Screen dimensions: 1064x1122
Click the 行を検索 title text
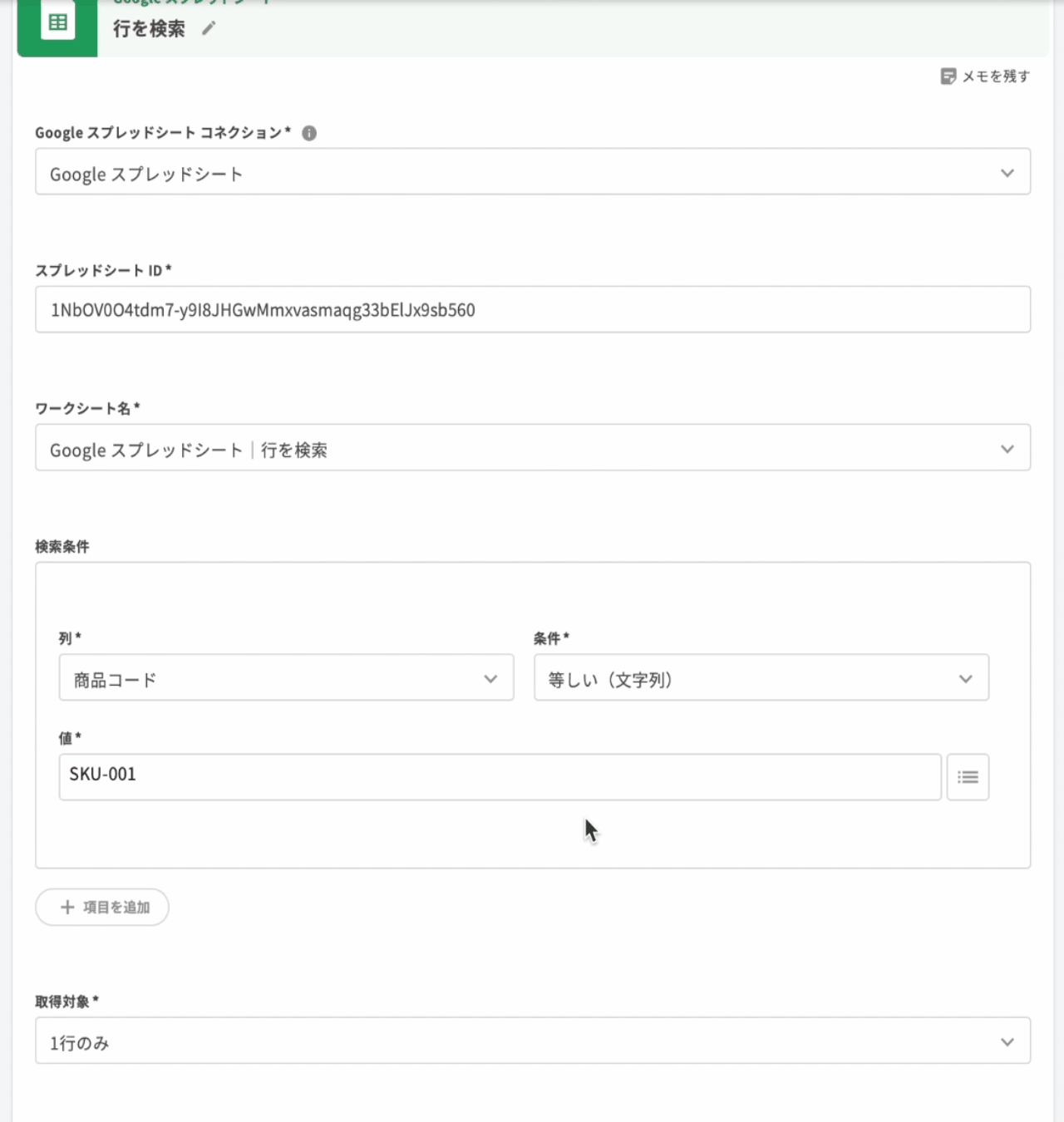point(150,29)
